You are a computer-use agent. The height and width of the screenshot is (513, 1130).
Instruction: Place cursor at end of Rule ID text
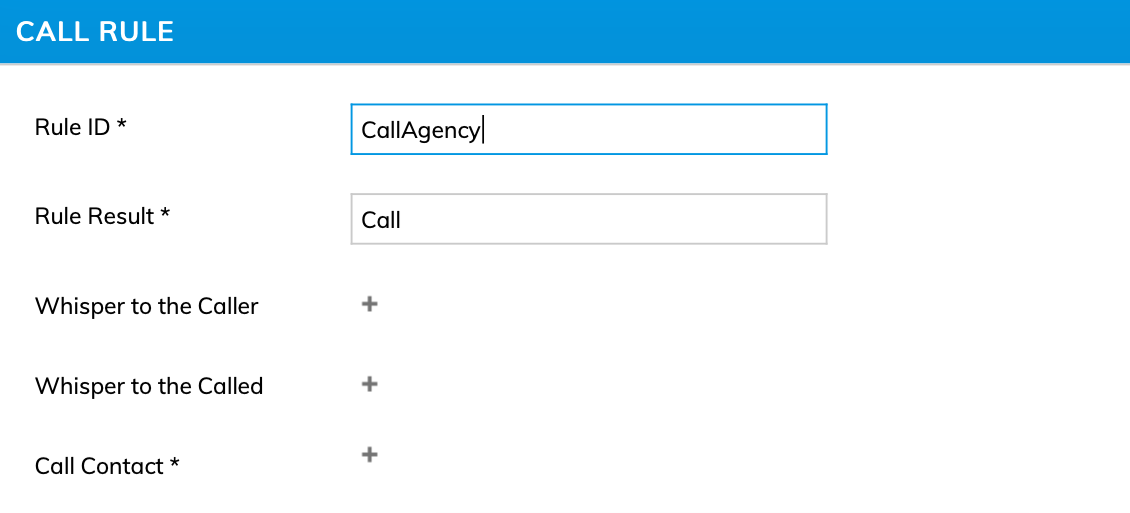tap(482, 130)
